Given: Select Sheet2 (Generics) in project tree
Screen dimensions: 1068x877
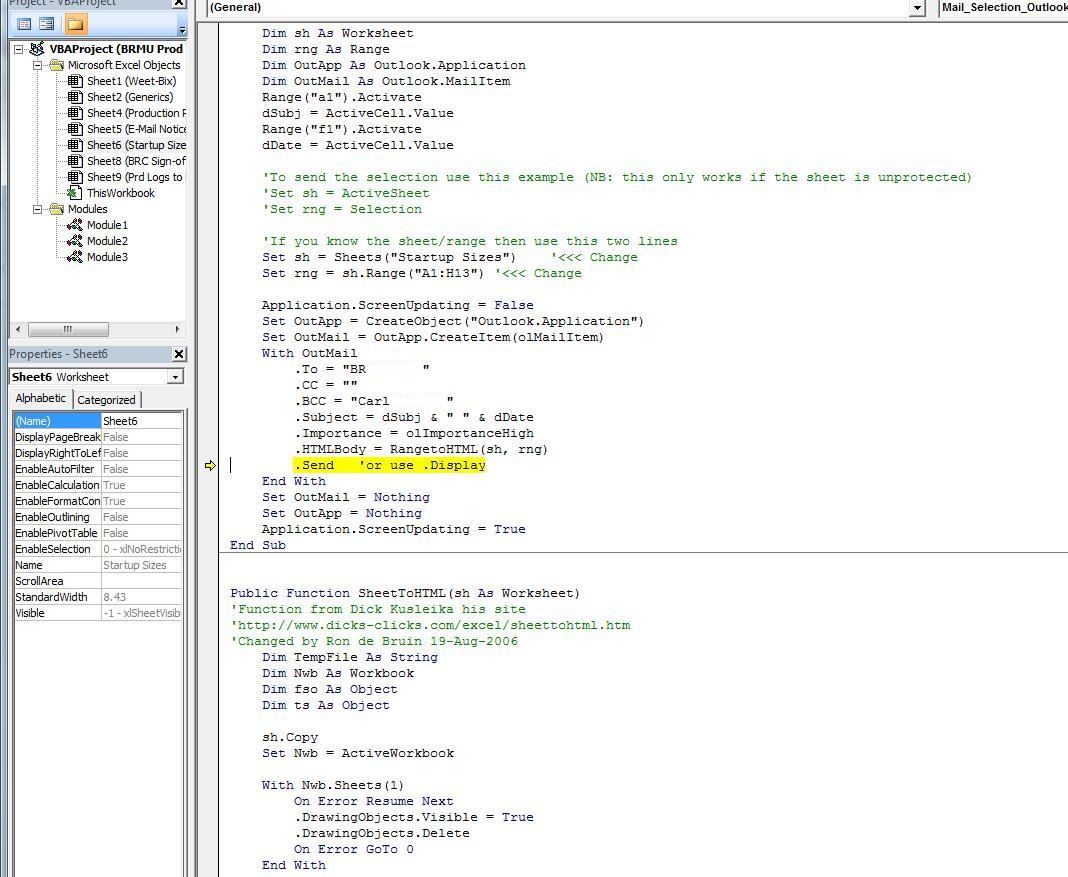Looking at the screenshot, I should coord(130,97).
